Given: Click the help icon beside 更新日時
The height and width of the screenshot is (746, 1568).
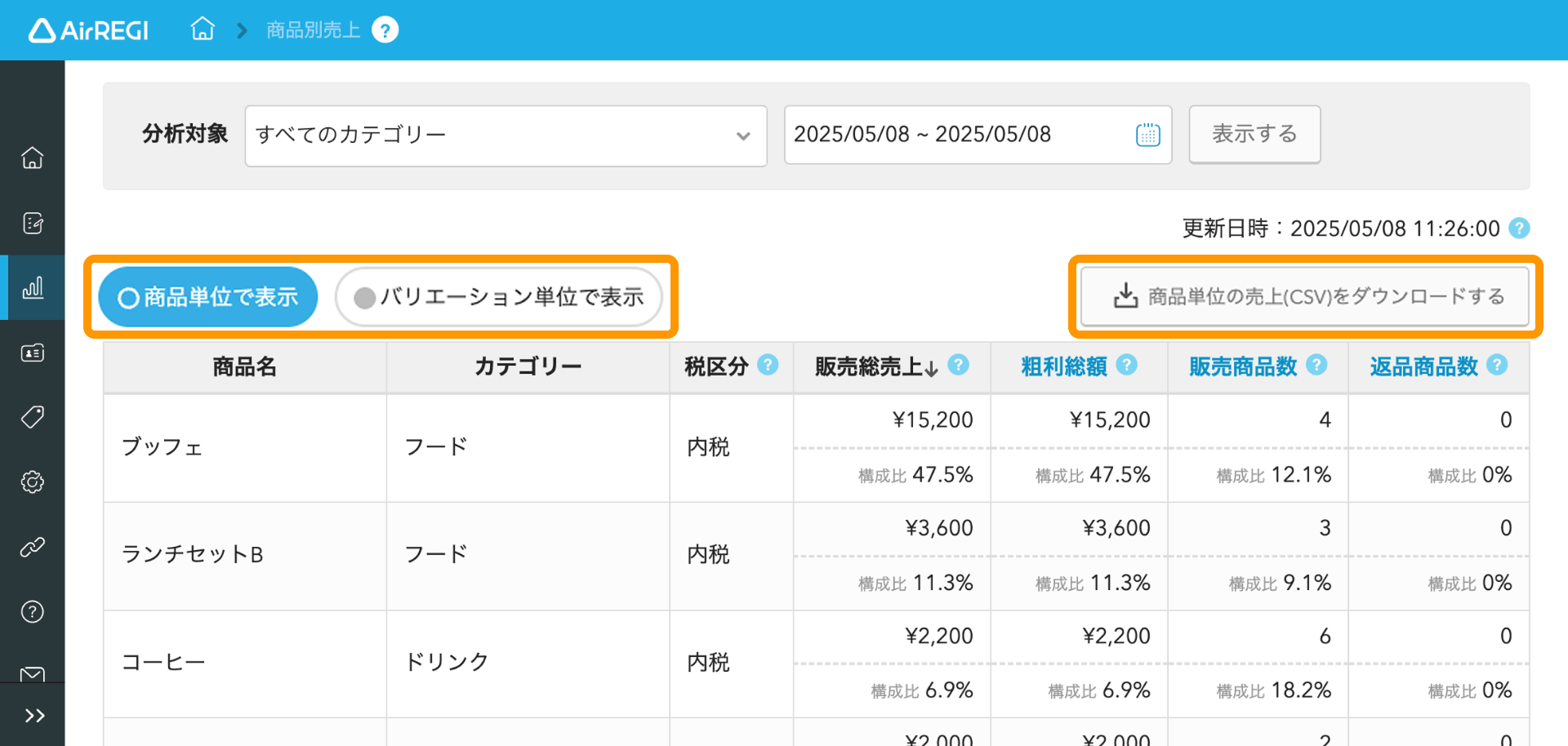Looking at the screenshot, I should [1519, 228].
